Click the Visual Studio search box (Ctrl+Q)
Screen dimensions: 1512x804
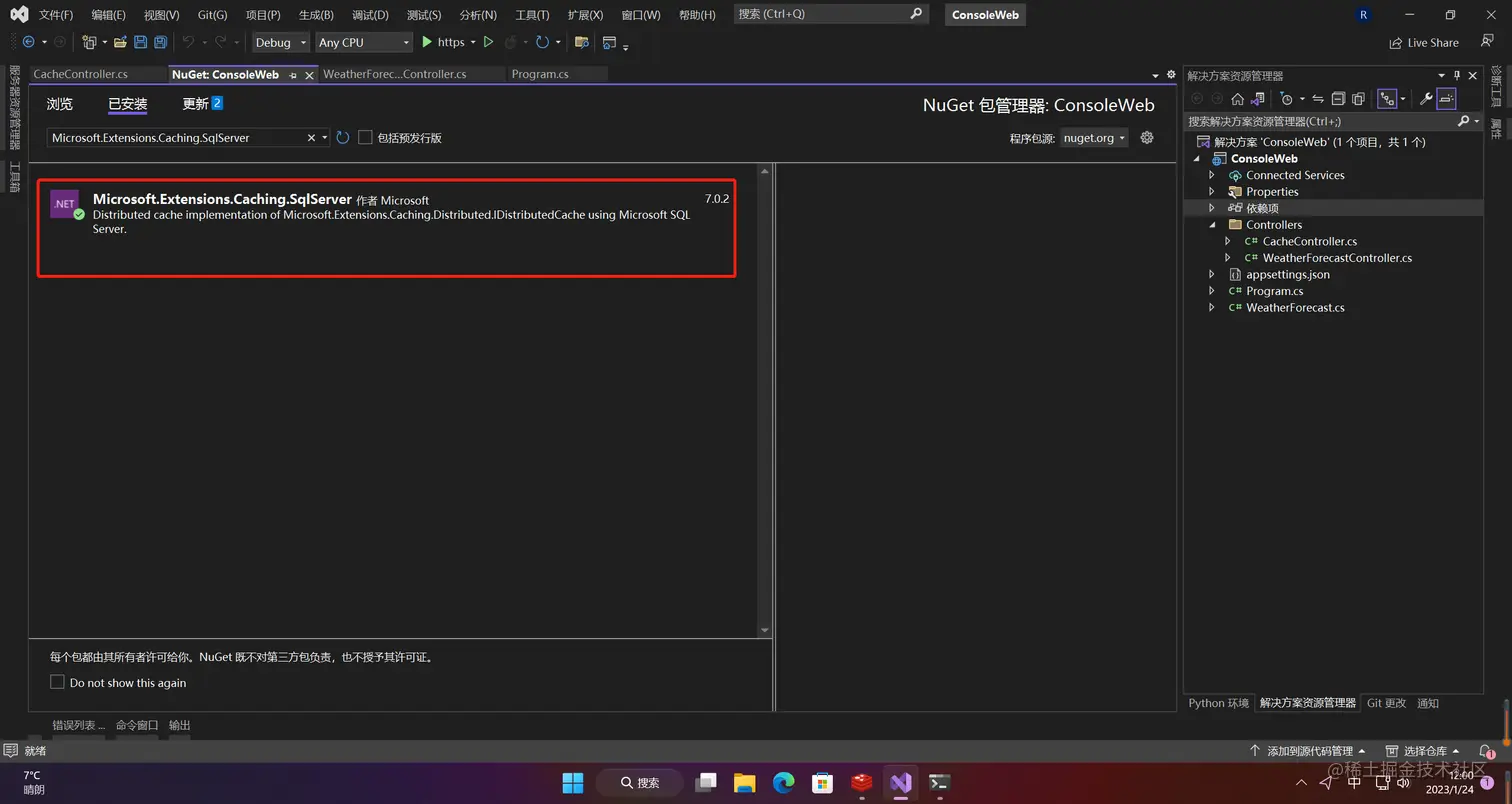pos(832,14)
